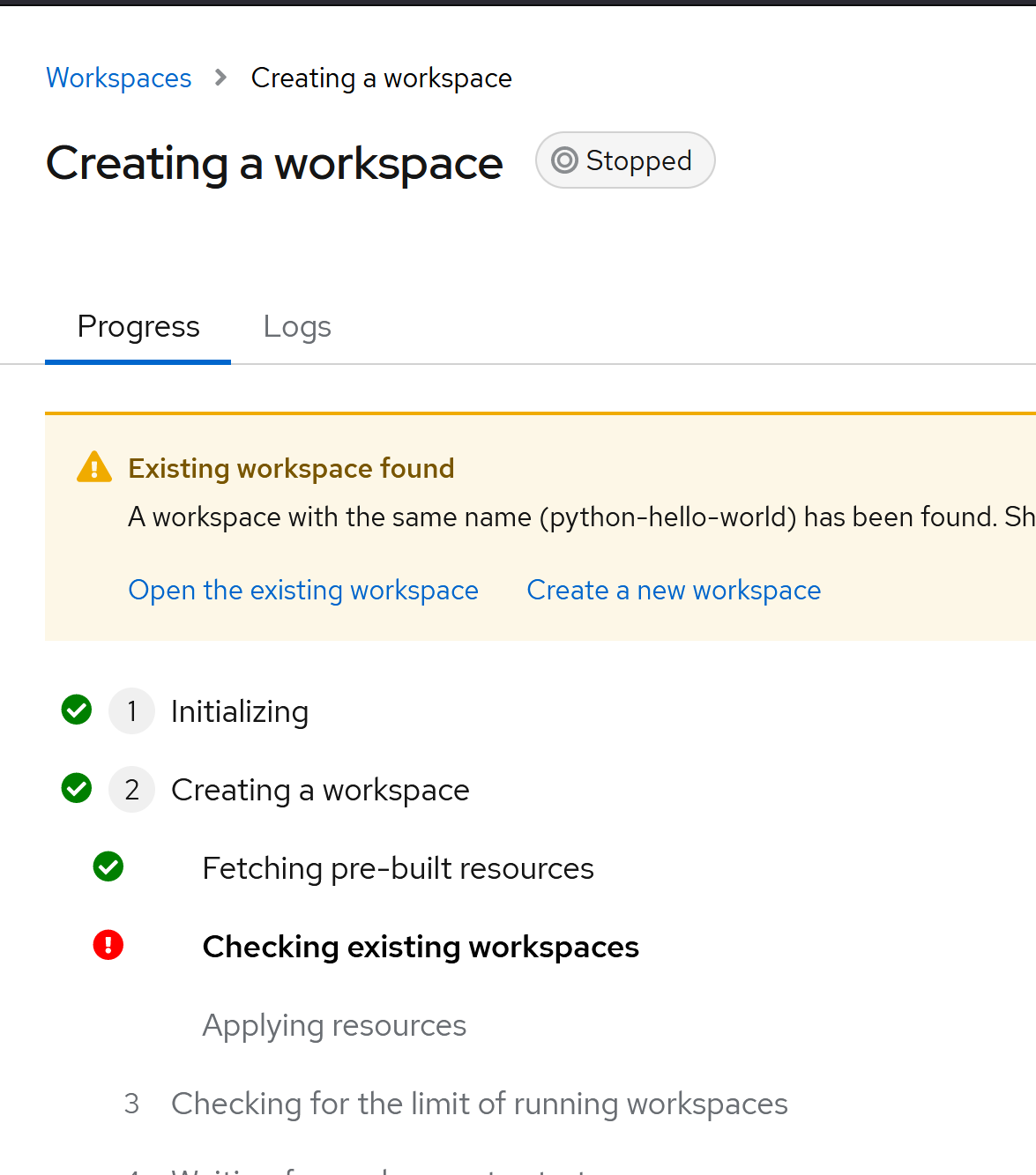Image resolution: width=1036 pixels, height=1175 pixels.
Task: Switch to the Progress tab
Action: coord(138,326)
